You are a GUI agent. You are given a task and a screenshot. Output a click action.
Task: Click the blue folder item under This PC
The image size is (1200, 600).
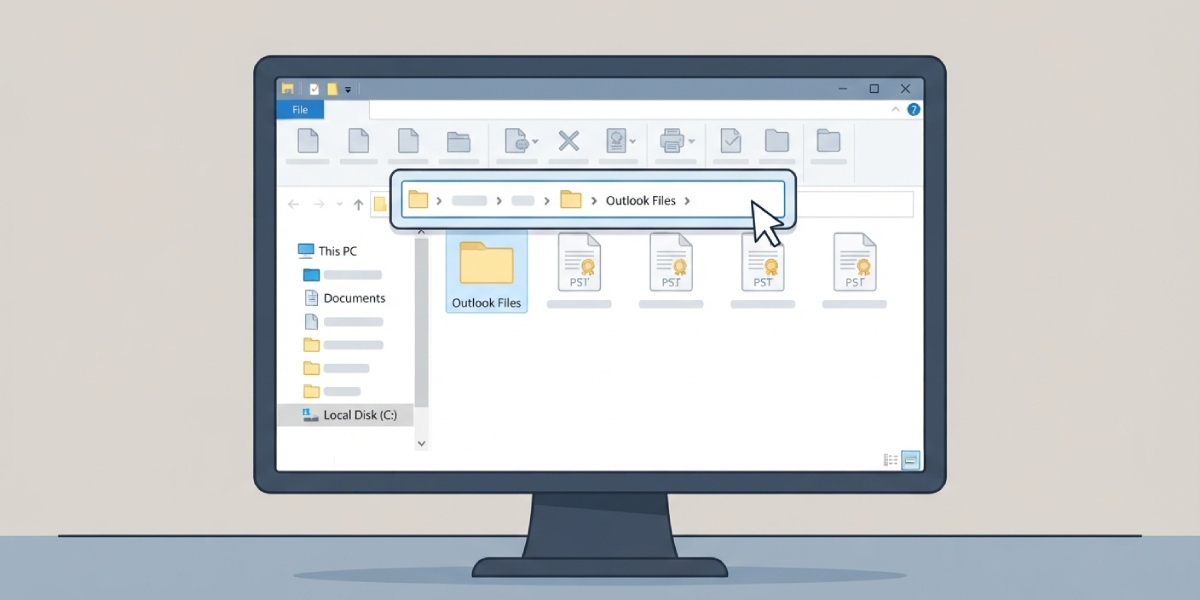pyautogui.click(x=311, y=274)
